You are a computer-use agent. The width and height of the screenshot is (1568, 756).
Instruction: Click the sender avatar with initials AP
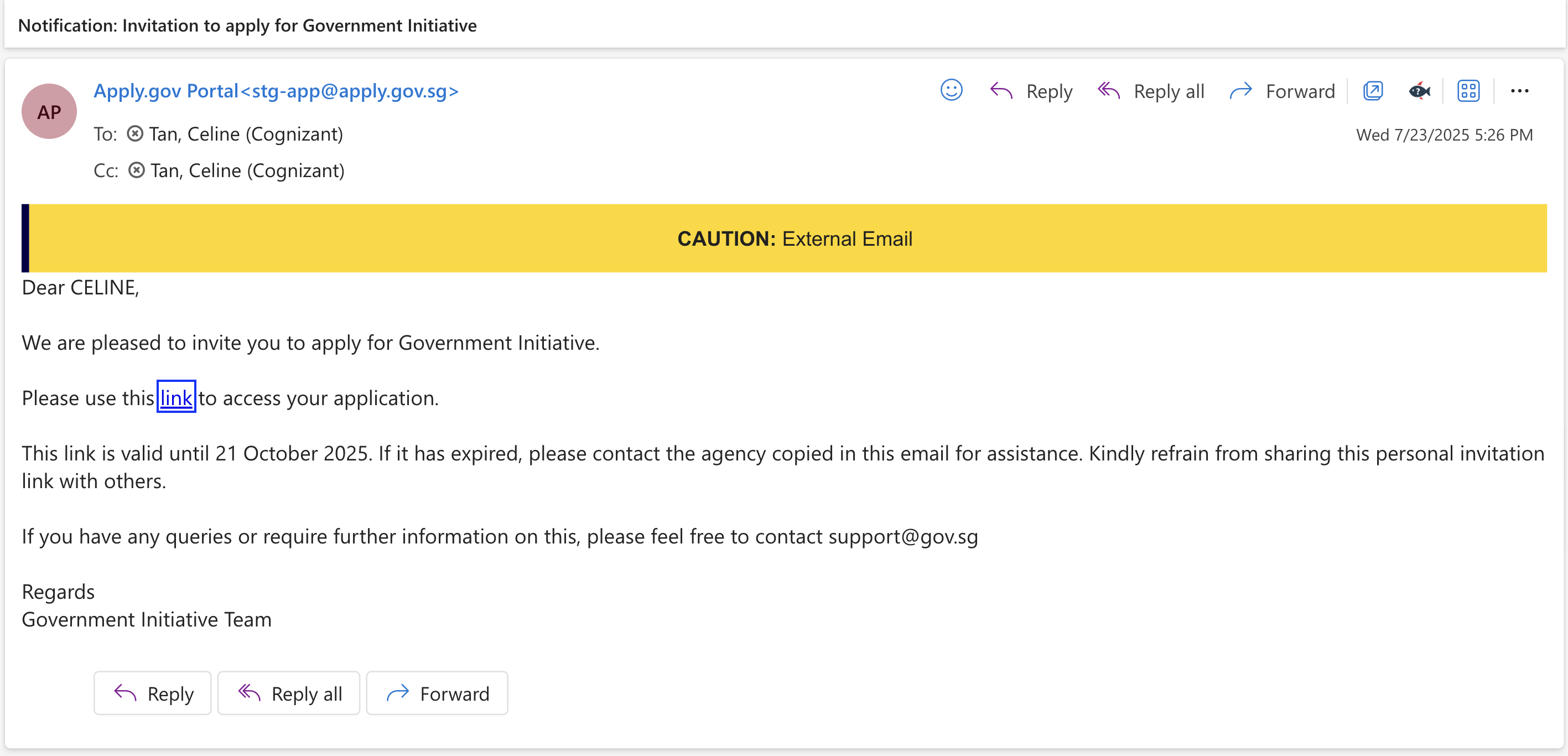point(49,111)
